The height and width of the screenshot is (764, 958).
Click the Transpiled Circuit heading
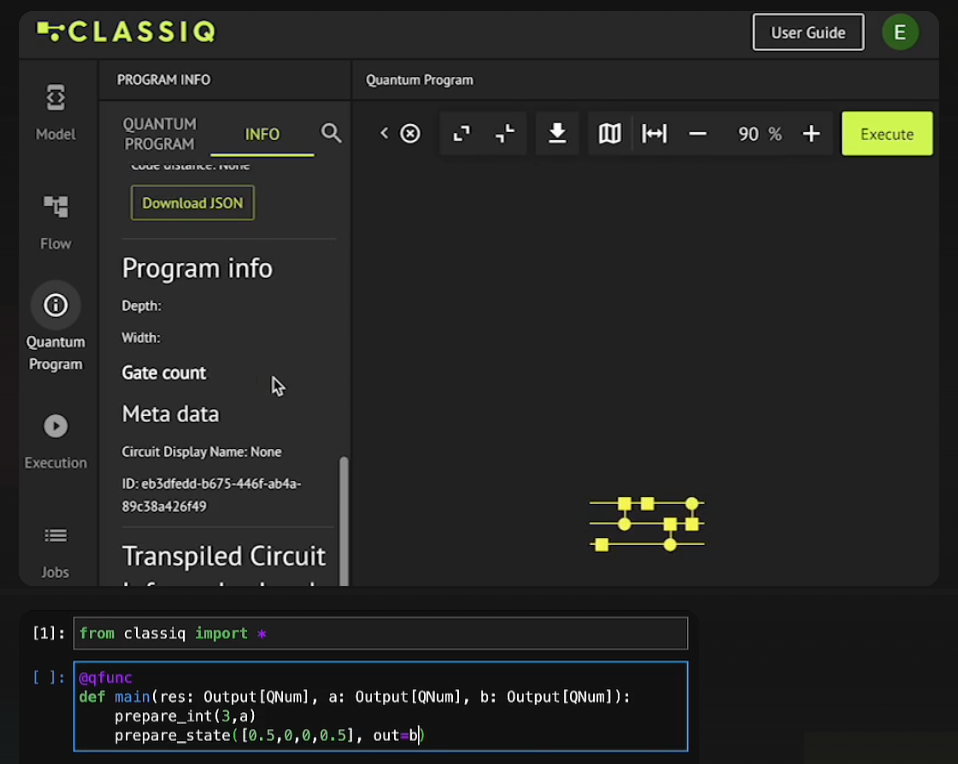224,556
